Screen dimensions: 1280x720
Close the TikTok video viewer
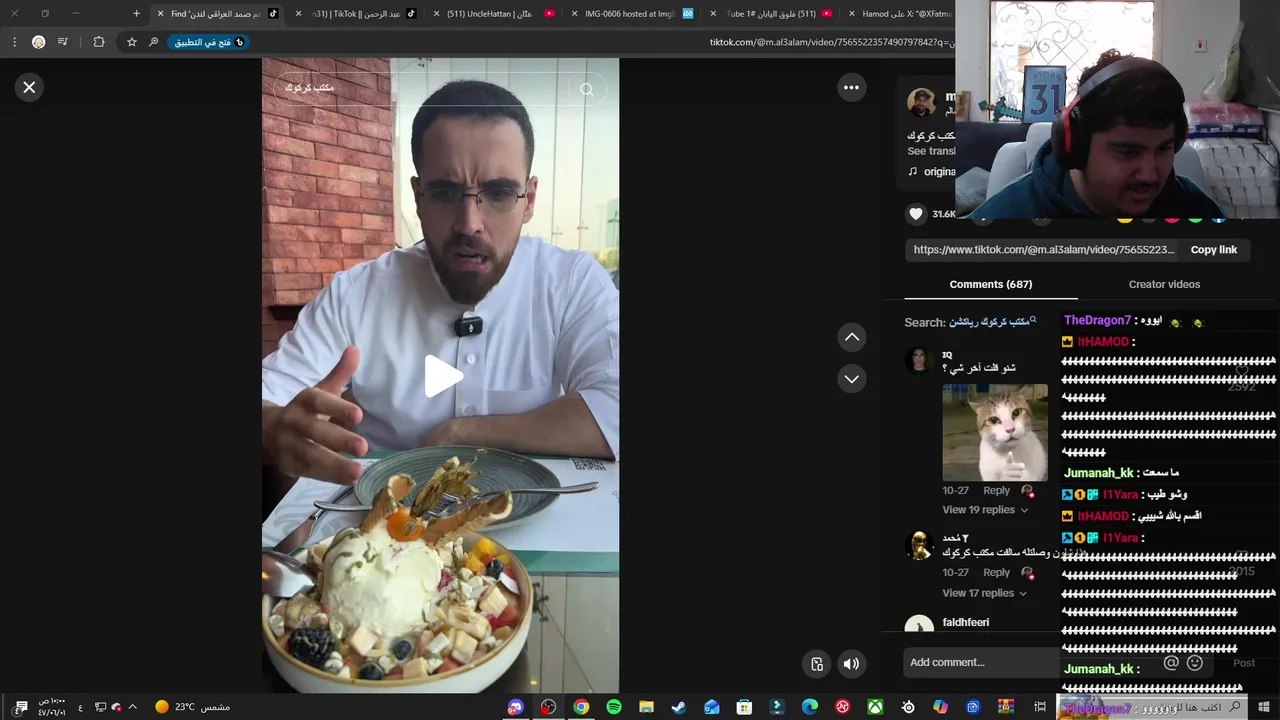click(29, 87)
